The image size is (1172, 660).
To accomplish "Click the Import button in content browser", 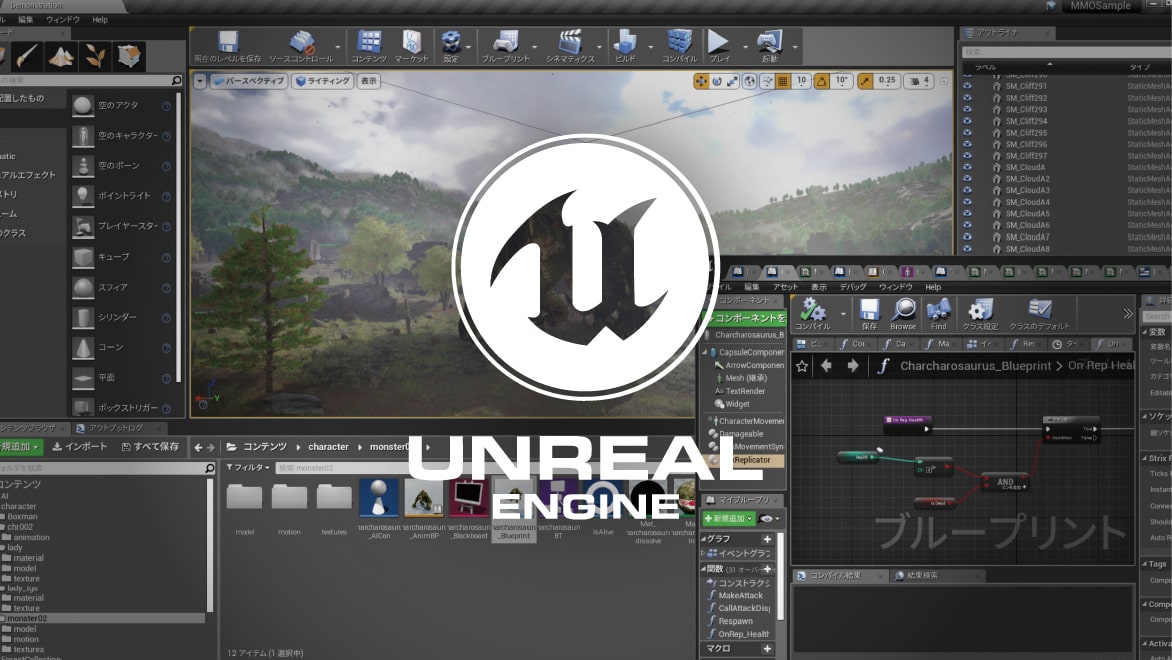I will click(x=79, y=447).
